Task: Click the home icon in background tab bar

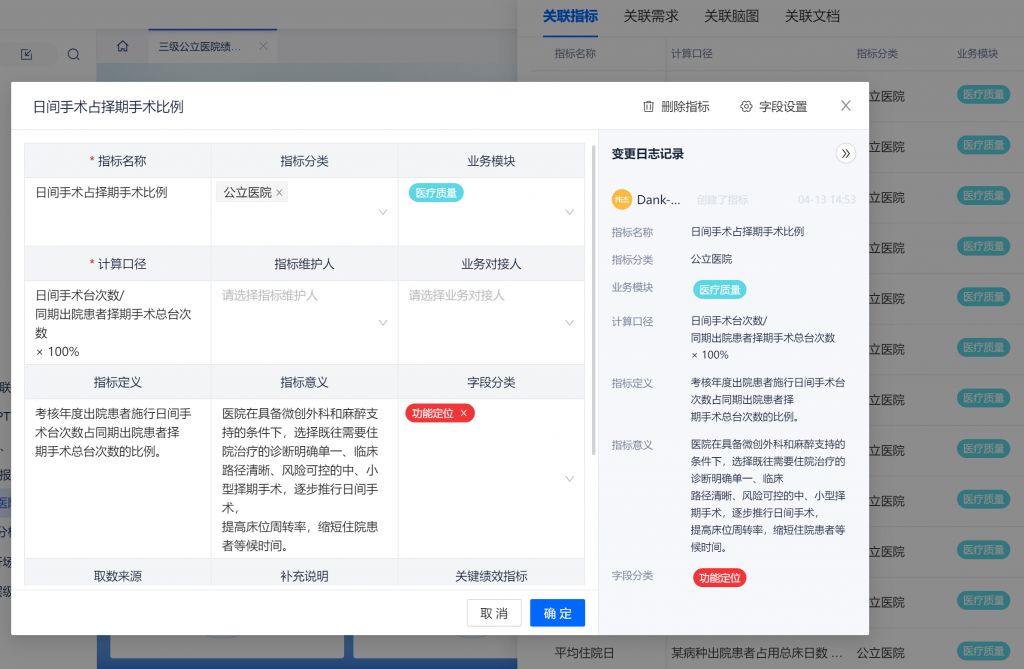Action: (x=122, y=46)
